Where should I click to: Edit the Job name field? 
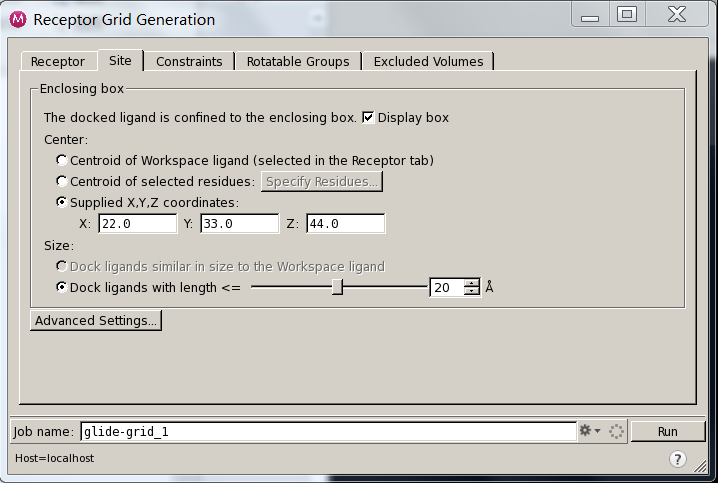tap(328, 431)
